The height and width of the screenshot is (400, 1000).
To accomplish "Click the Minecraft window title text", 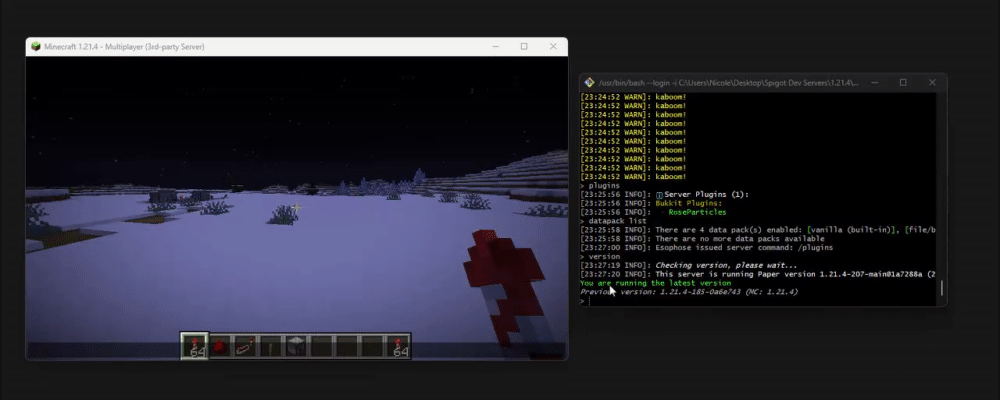I will (x=124, y=47).
